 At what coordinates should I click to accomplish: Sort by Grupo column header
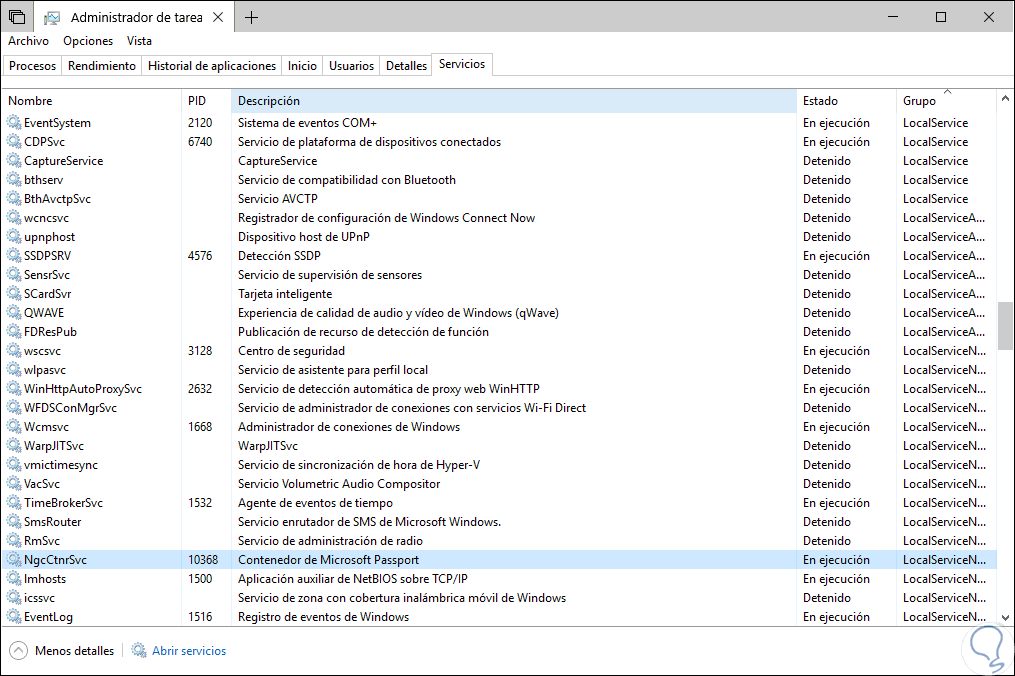(x=946, y=101)
